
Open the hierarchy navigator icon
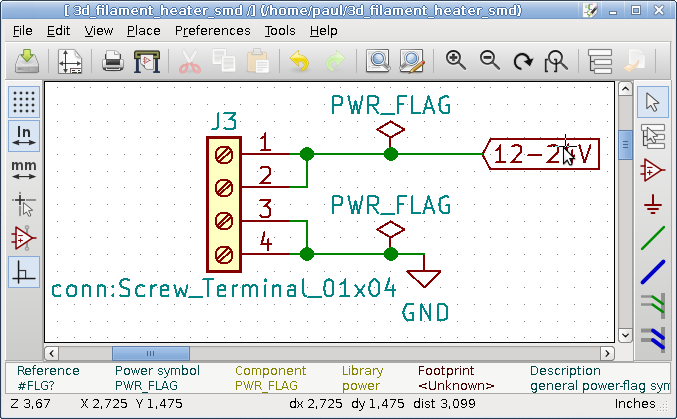click(x=600, y=61)
